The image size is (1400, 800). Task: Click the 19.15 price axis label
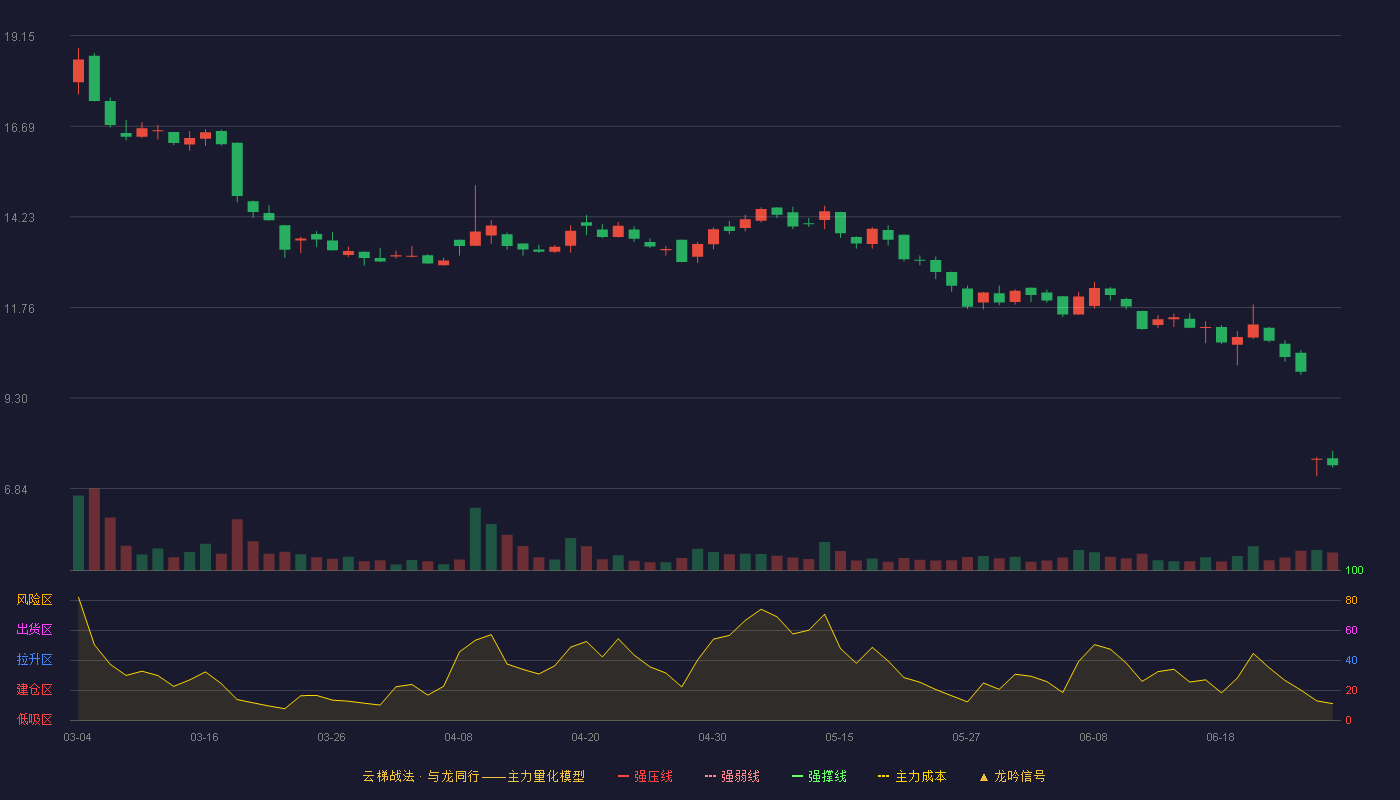coord(19,36)
